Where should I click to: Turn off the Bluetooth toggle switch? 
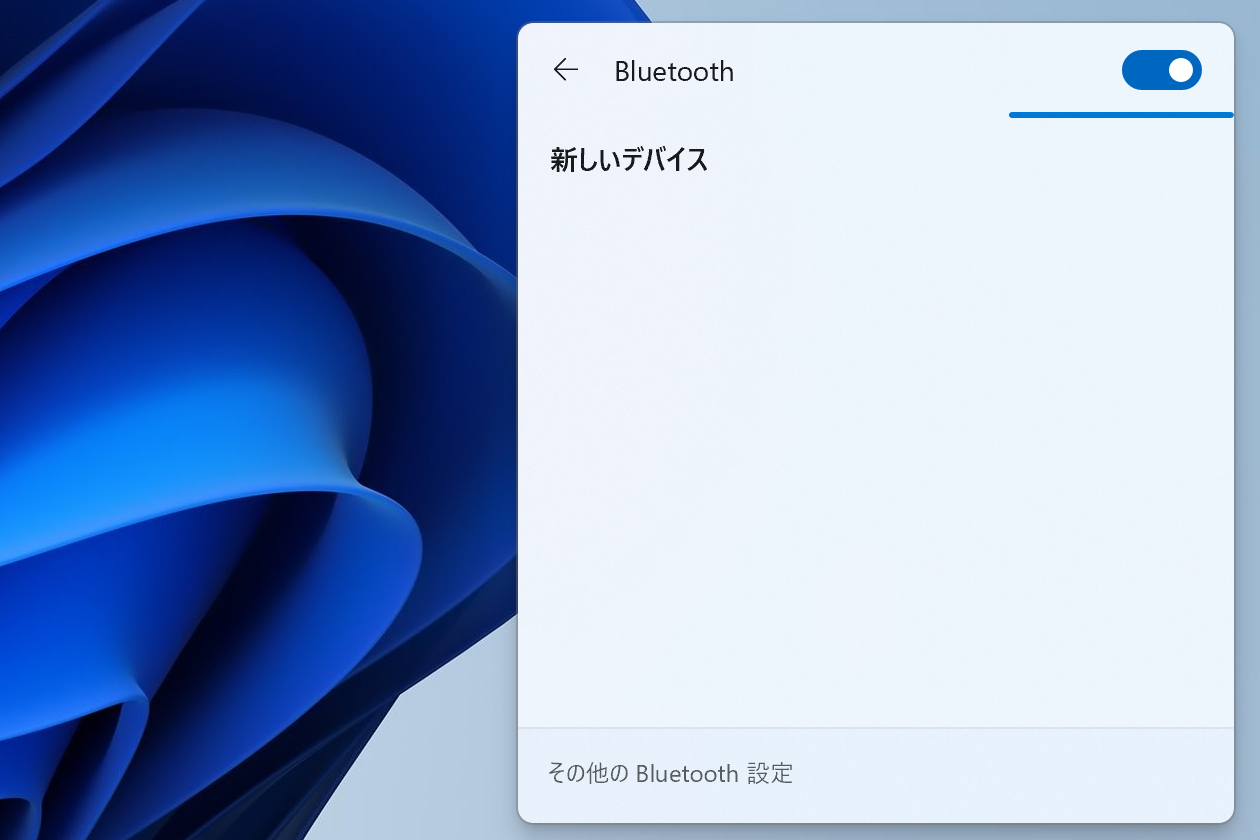tap(1161, 70)
